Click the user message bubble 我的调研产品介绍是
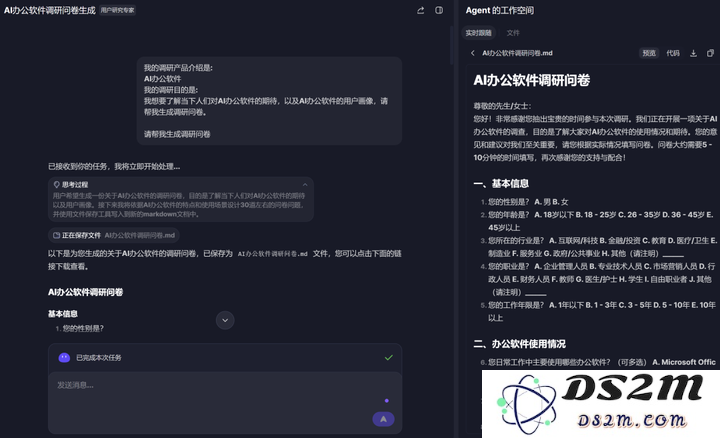Viewport: 720px width, 438px height. pos(269,101)
